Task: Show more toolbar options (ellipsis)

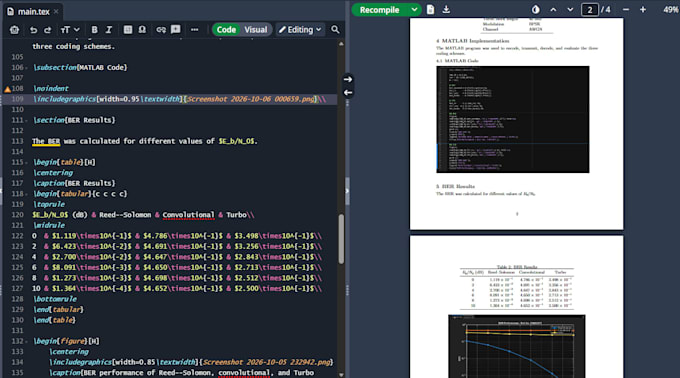Action: click(194, 29)
